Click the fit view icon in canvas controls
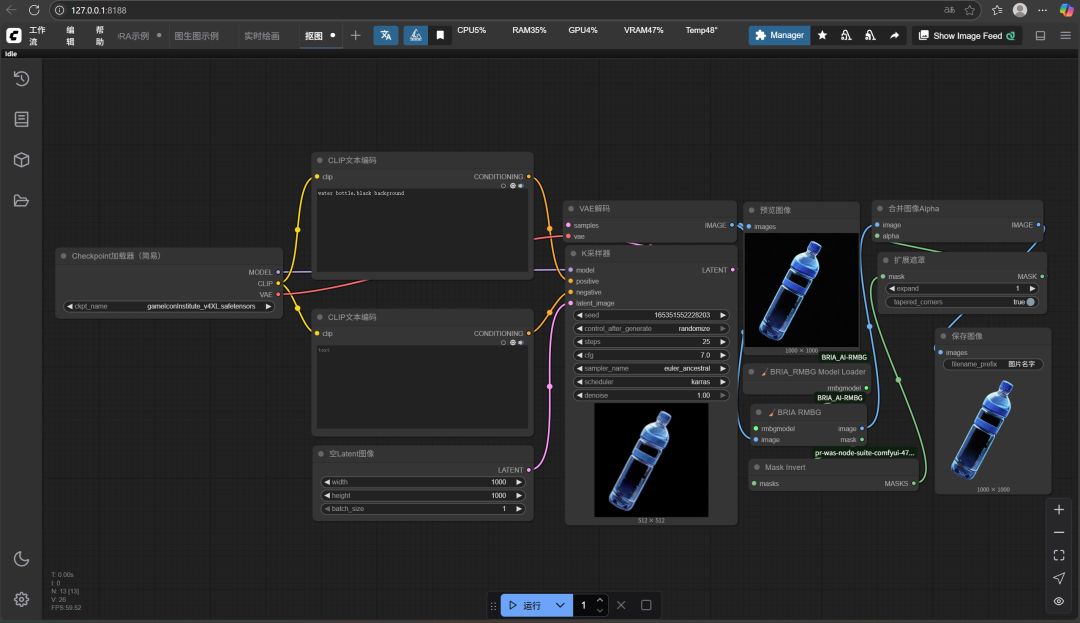1080x623 pixels. coord(1059,555)
